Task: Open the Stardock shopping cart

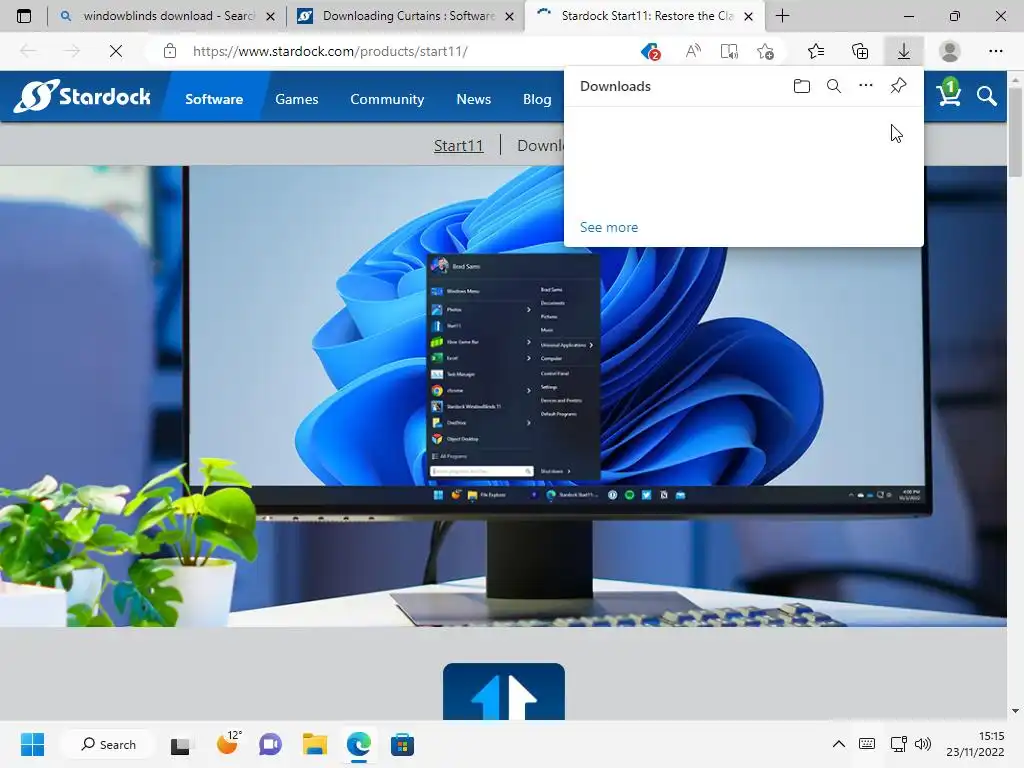Action: pos(949,94)
